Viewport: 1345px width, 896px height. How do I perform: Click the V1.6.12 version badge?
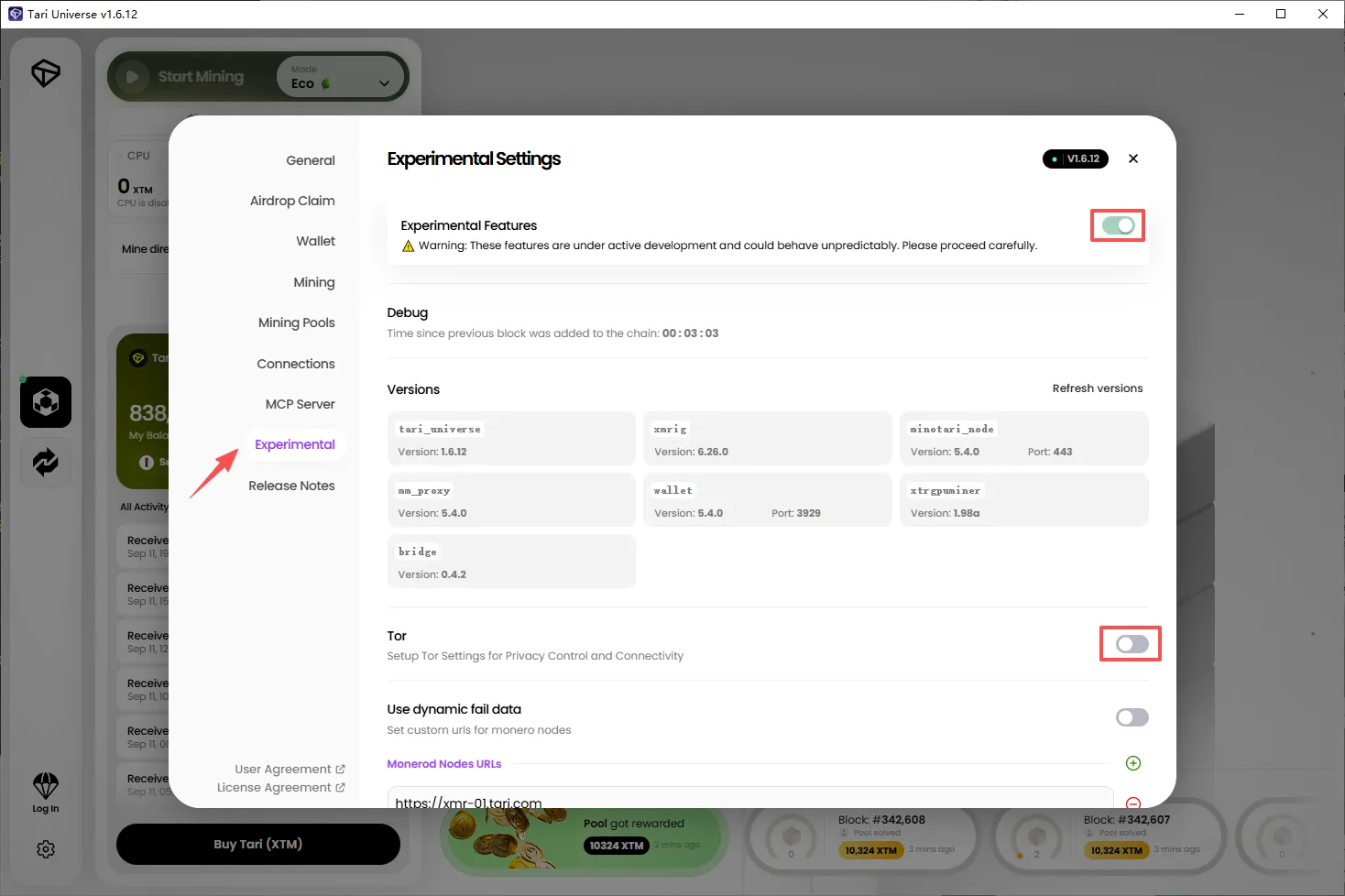1076,158
